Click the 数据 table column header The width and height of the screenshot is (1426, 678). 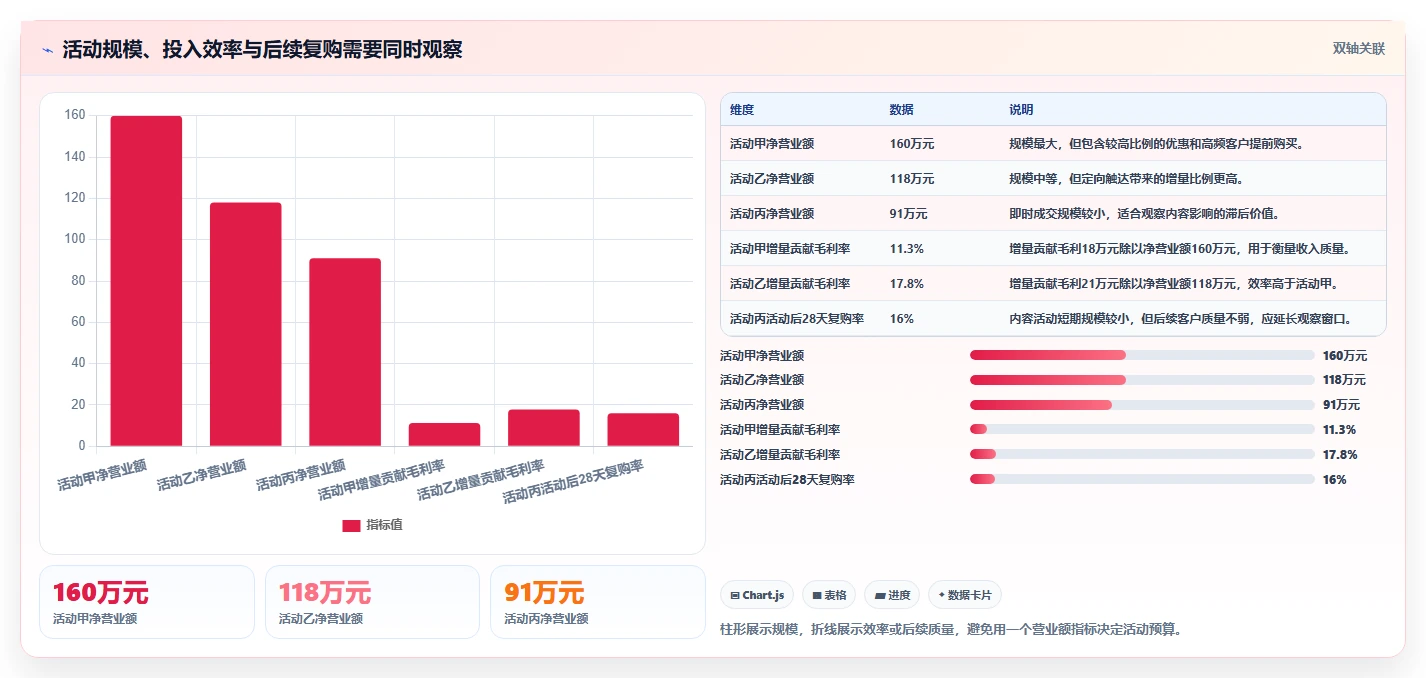click(x=901, y=110)
